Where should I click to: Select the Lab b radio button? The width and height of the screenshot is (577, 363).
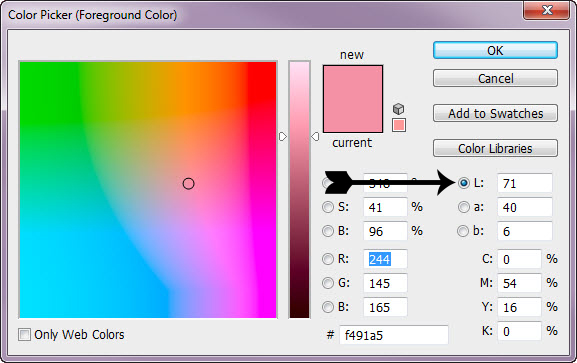click(x=463, y=231)
